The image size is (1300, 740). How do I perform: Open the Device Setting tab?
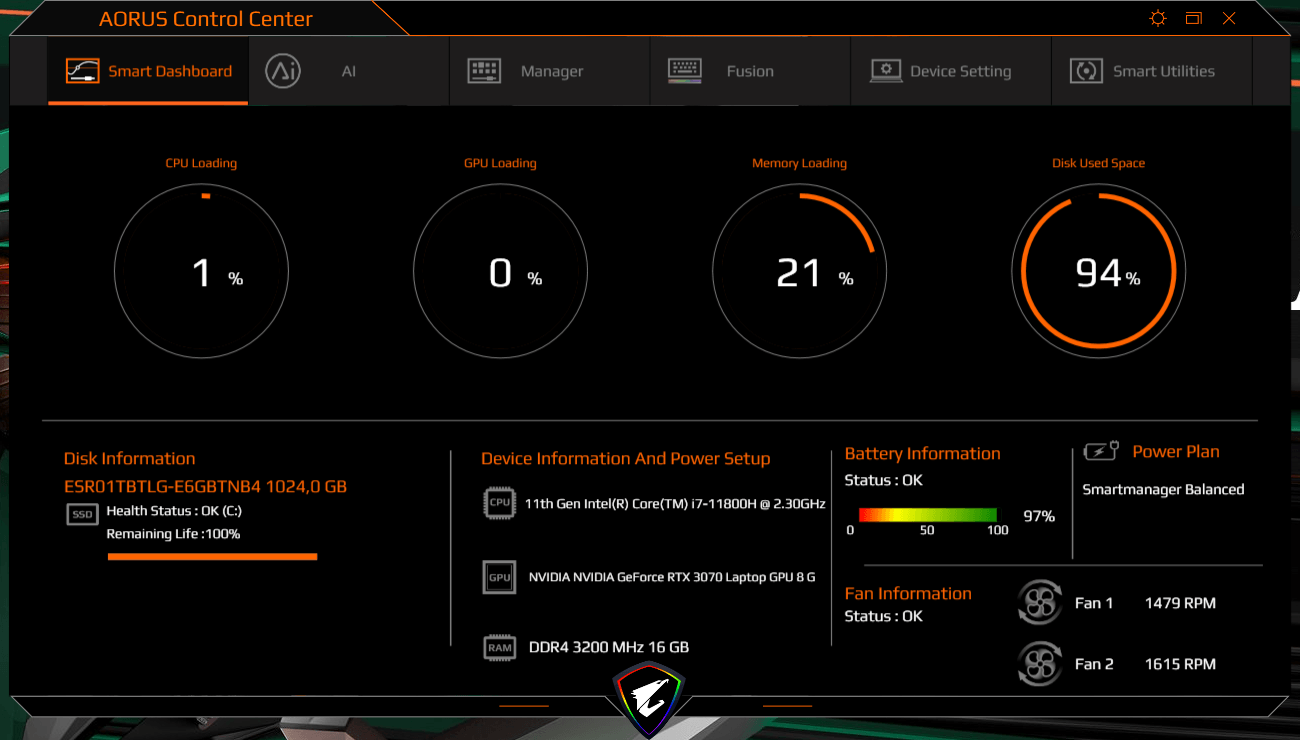[x=951, y=71]
